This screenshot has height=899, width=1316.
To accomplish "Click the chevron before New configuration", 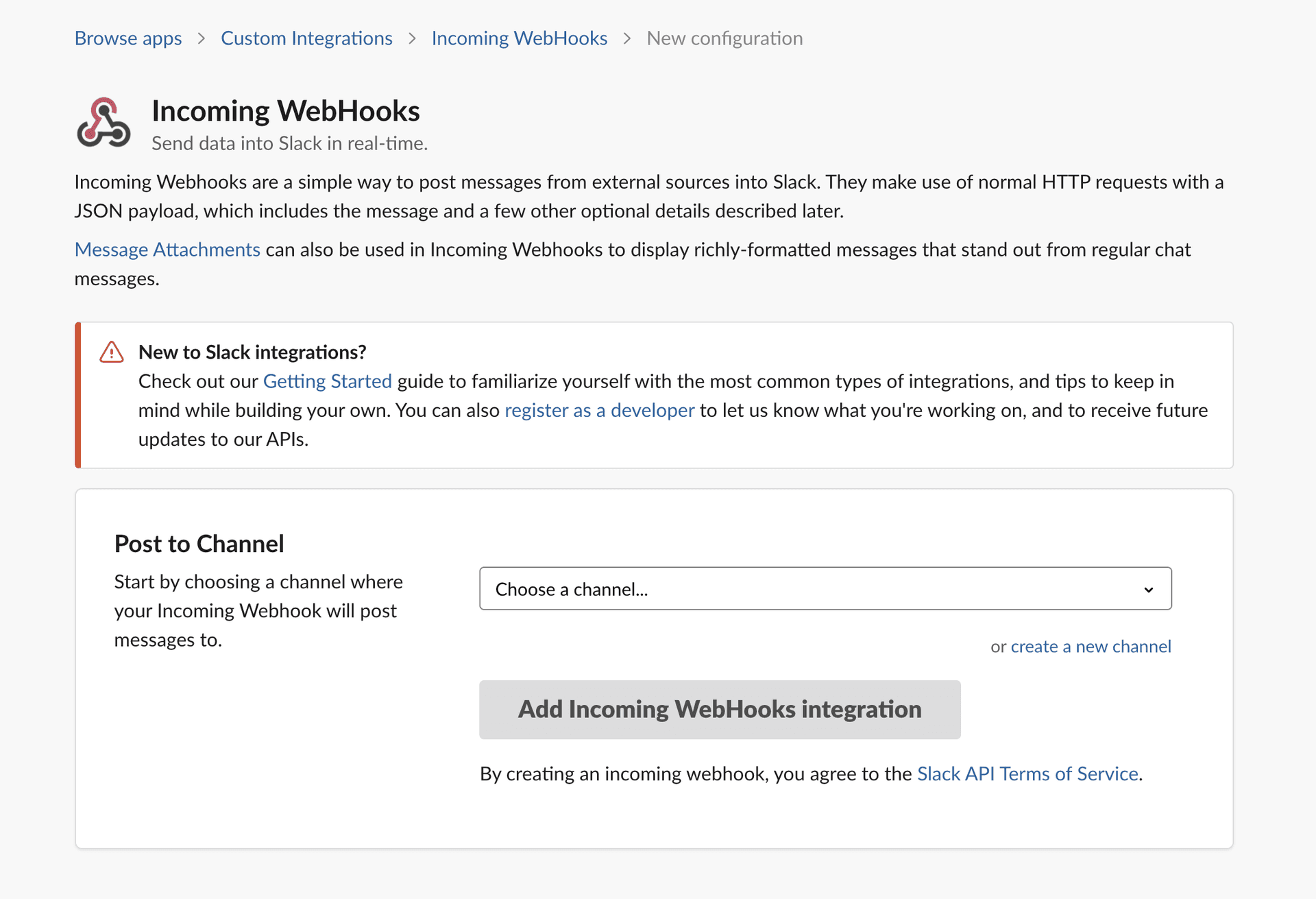I will pos(627,38).
